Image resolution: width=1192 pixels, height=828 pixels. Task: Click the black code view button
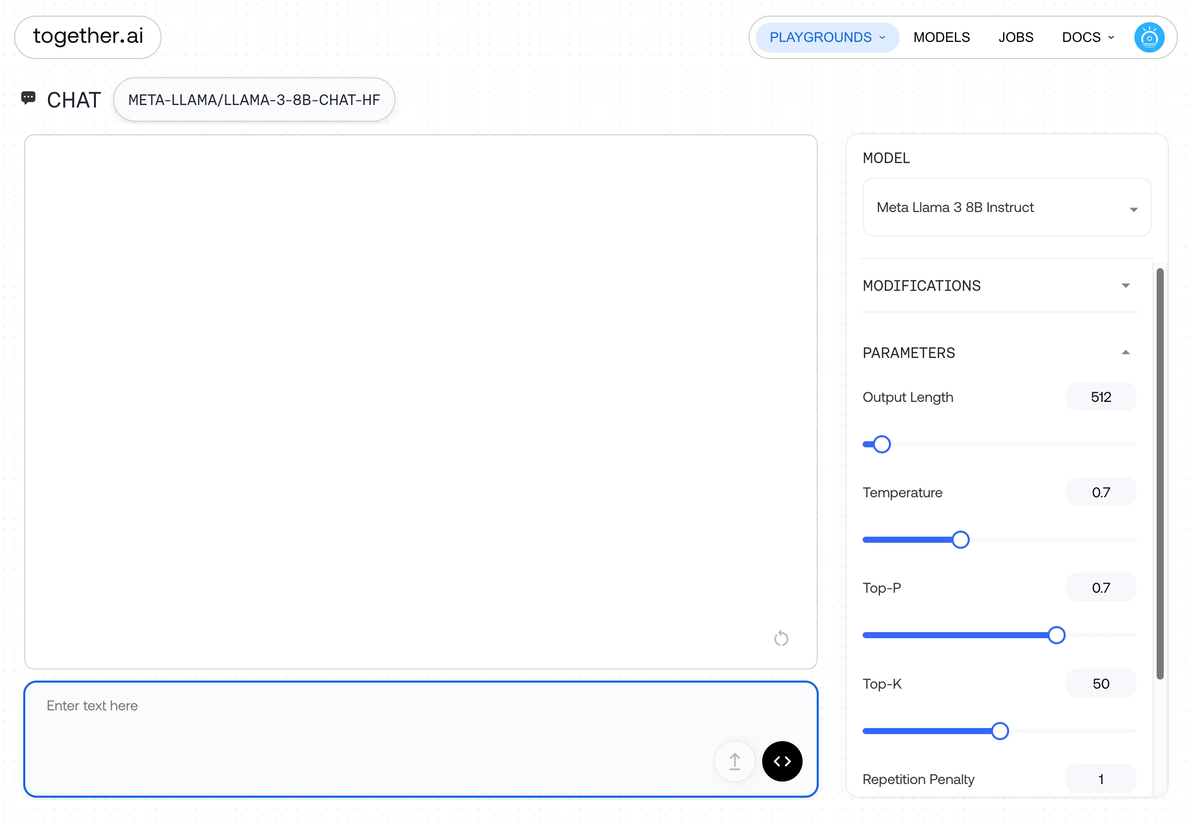(x=781, y=761)
